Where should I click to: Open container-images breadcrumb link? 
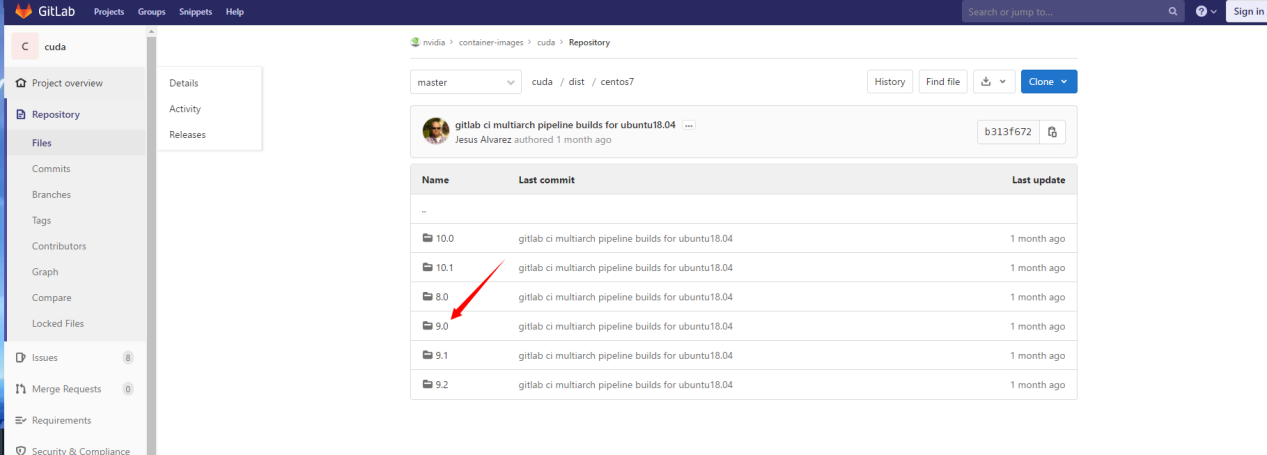pos(492,43)
